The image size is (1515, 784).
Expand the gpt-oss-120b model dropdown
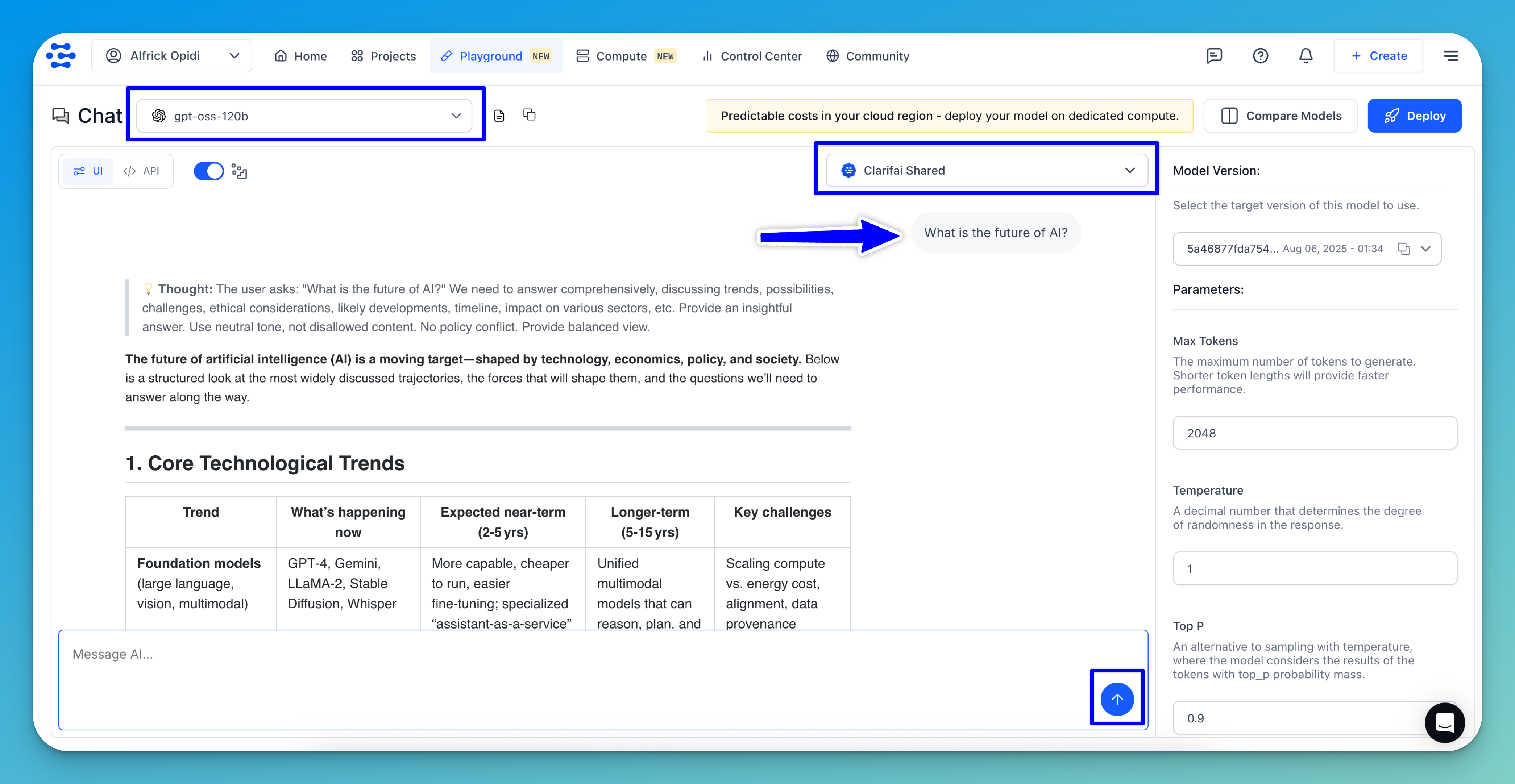coord(304,116)
